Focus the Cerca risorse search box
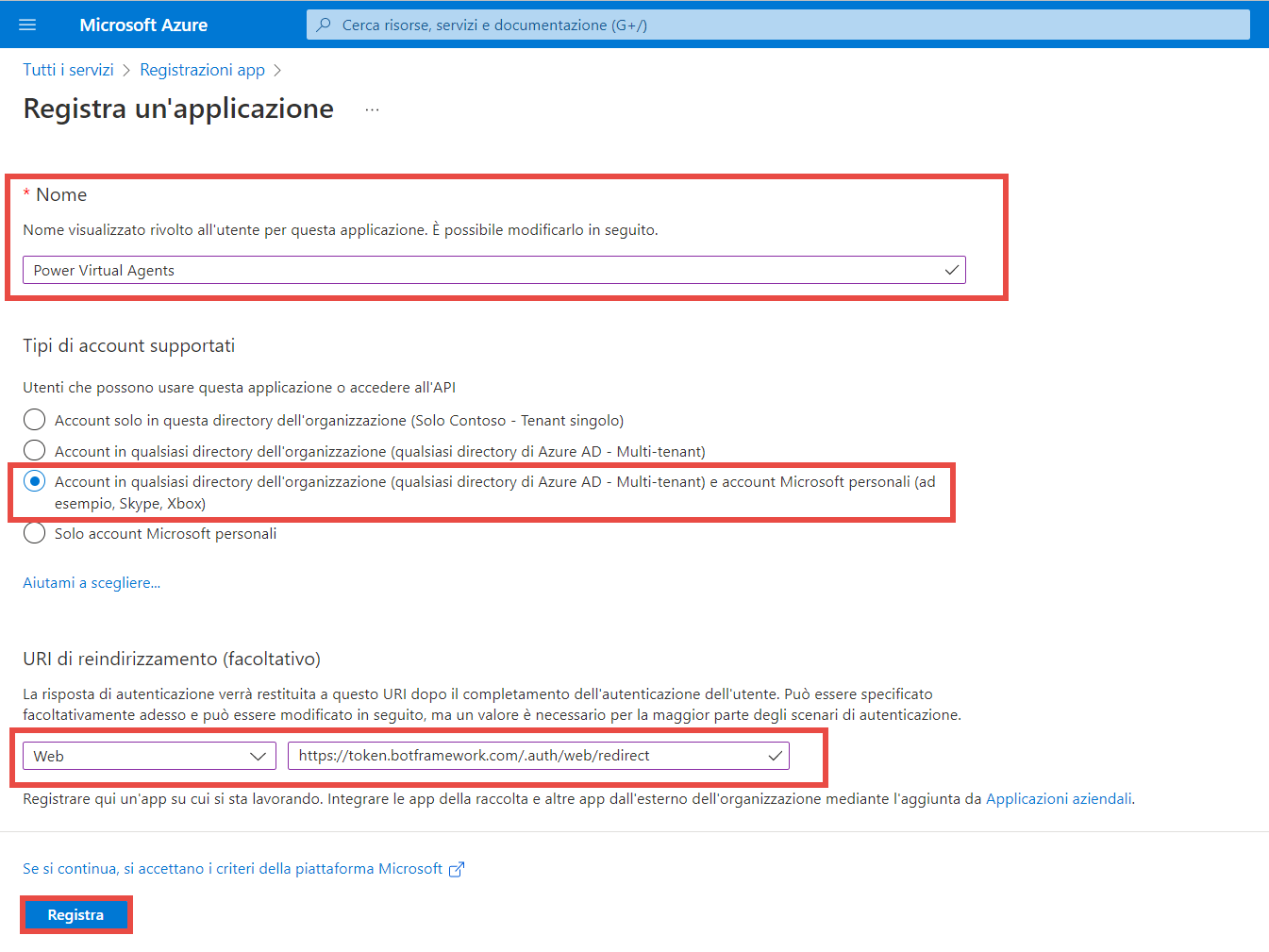The height and width of the screenshot is (952, 1269). pos(783,25)
